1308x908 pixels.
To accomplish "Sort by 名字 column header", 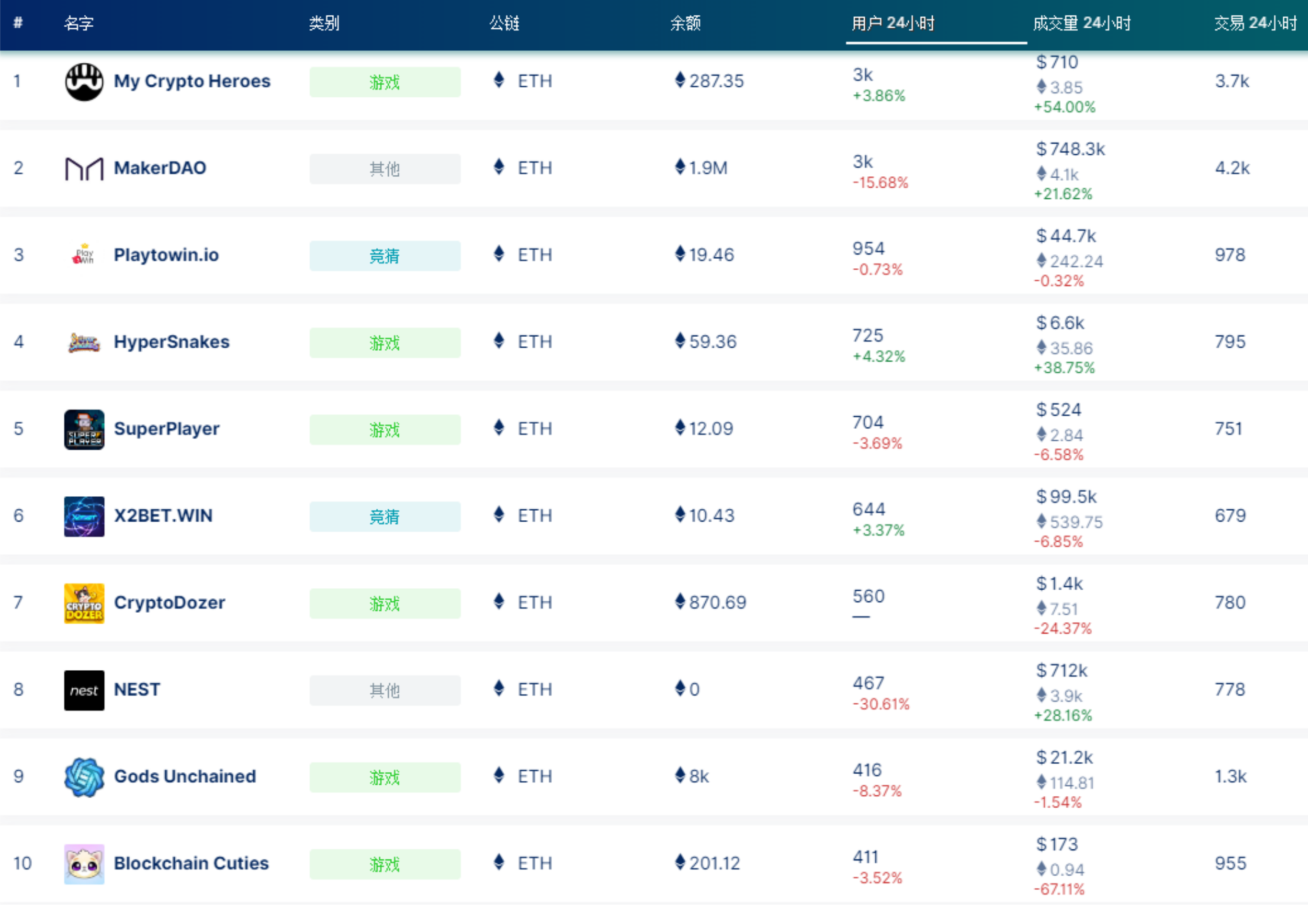I will click(80, 24).
